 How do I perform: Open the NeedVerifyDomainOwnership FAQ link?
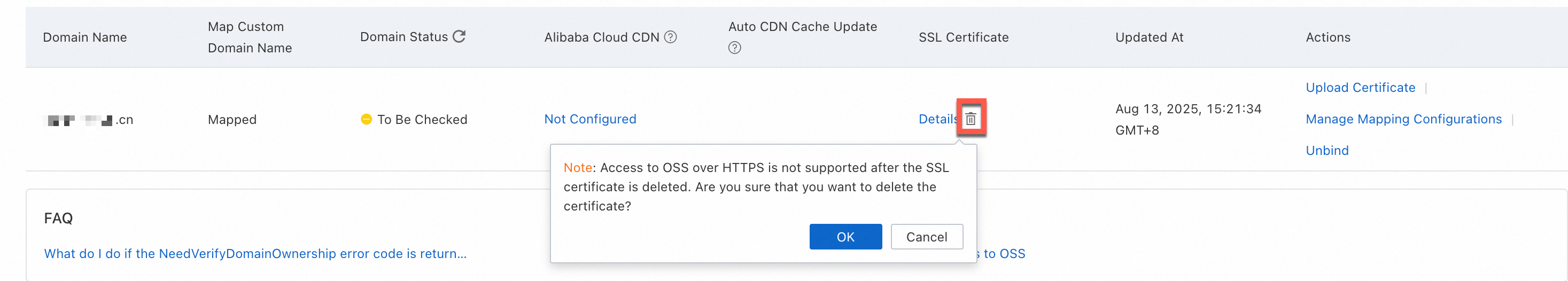255,254
